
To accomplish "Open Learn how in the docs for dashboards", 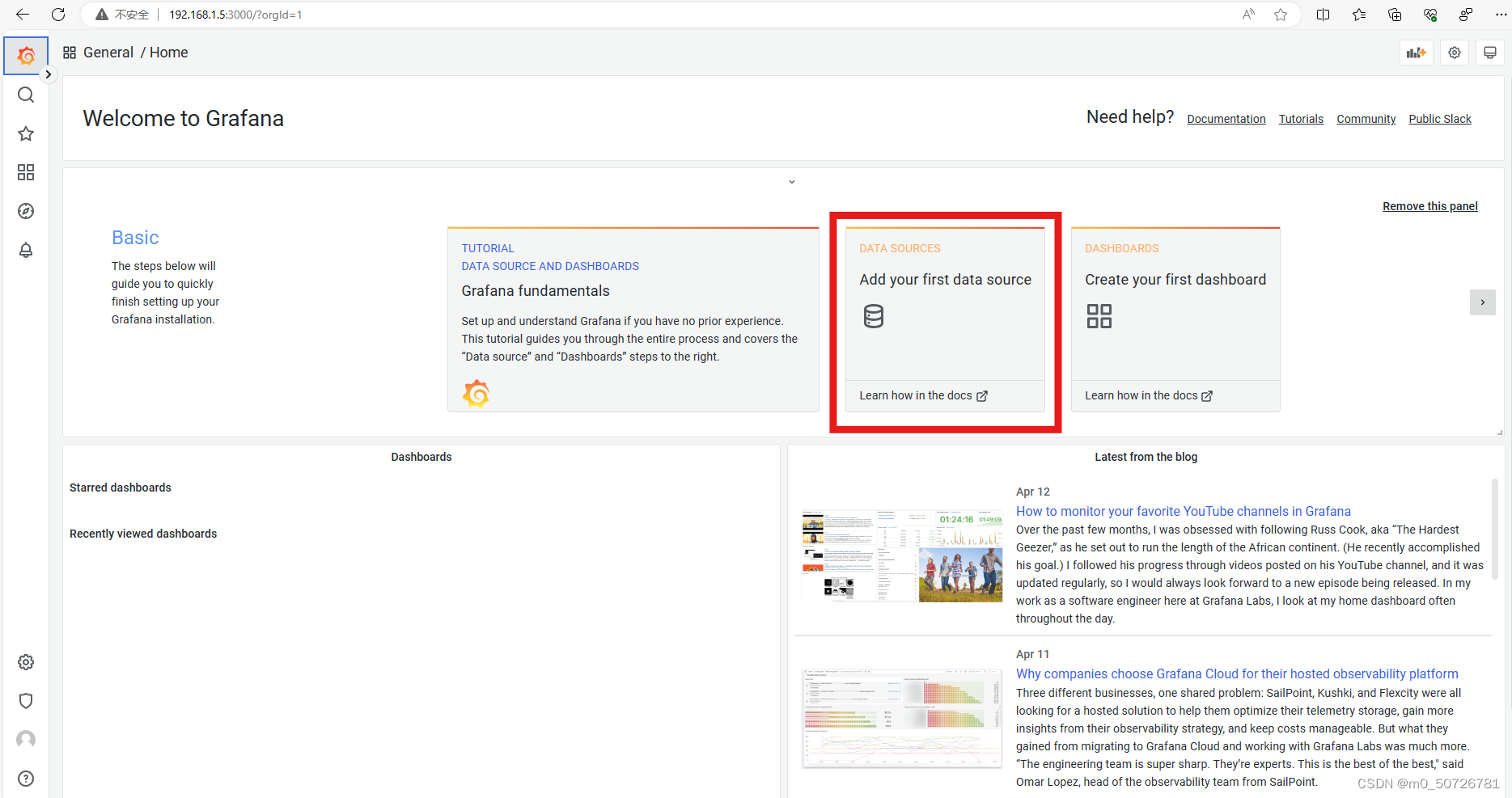I will pyautogui.click(x=1149, y=395).
